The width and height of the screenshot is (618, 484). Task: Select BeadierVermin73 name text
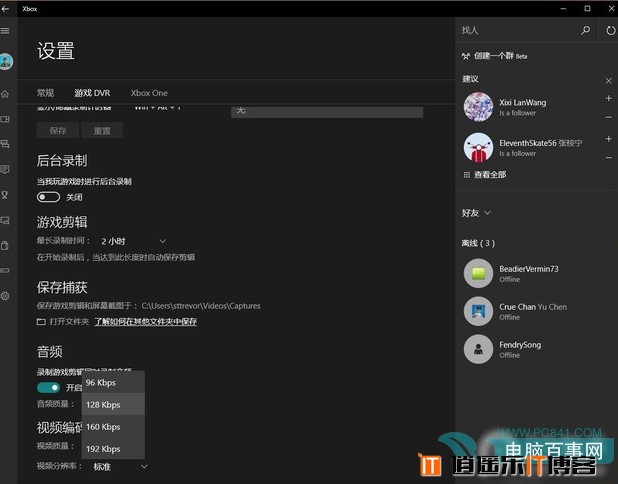(x=529, y=269)
